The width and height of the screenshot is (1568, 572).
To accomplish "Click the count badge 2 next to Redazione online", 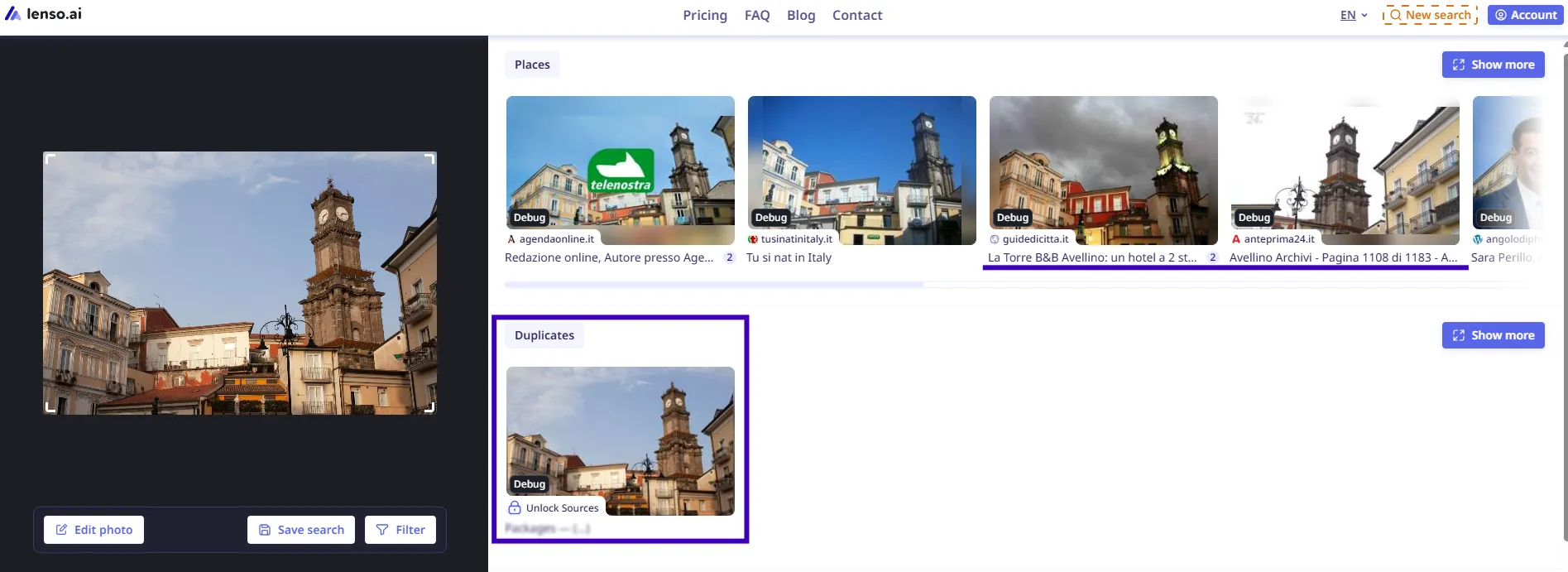I will (x=729, y=257).
